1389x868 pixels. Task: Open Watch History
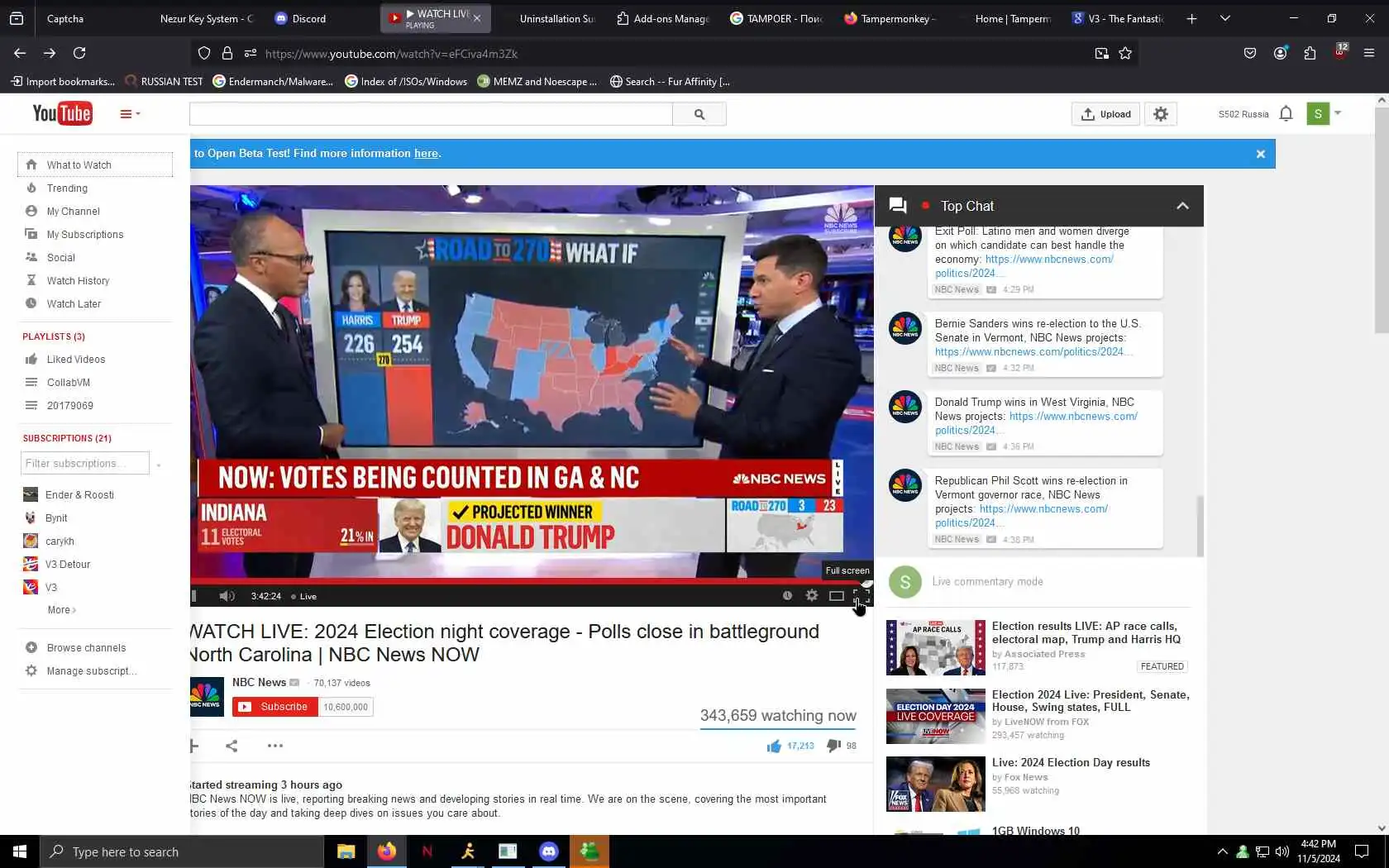78,281
